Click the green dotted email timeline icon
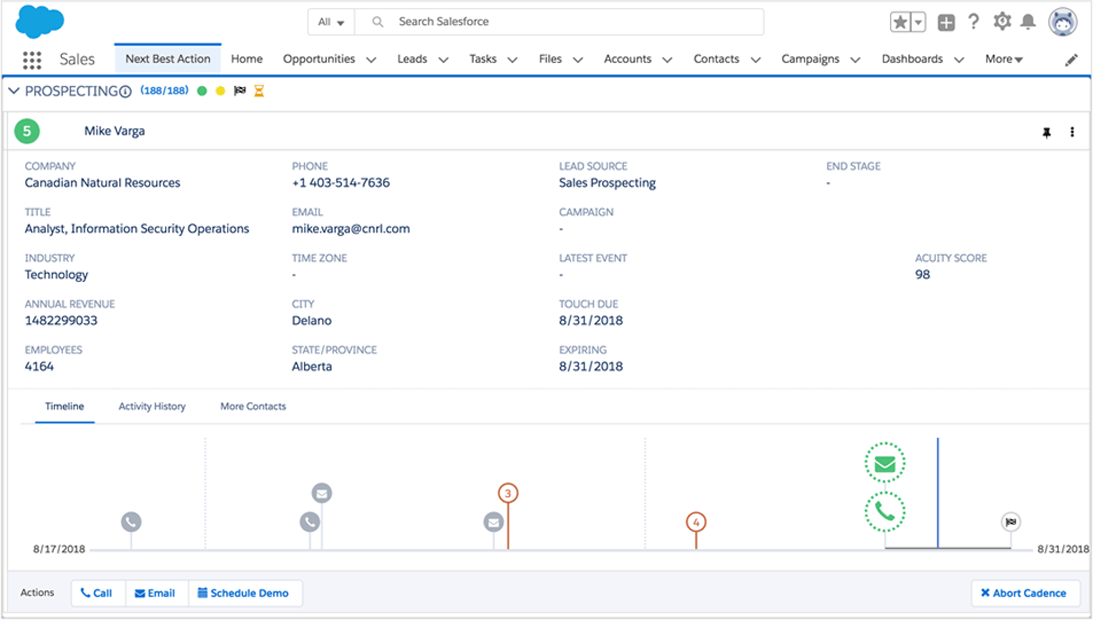 (885, 463)
